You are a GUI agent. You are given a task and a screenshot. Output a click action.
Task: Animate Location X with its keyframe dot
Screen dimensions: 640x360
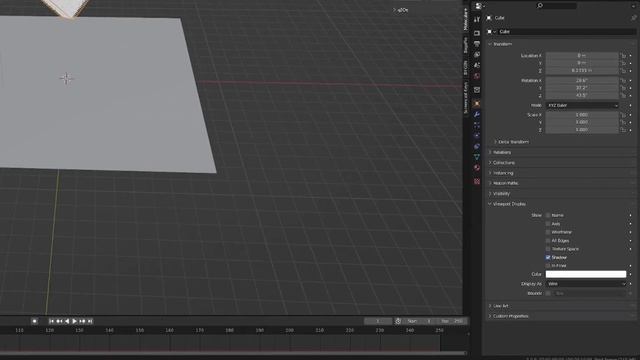coord(631,56)
